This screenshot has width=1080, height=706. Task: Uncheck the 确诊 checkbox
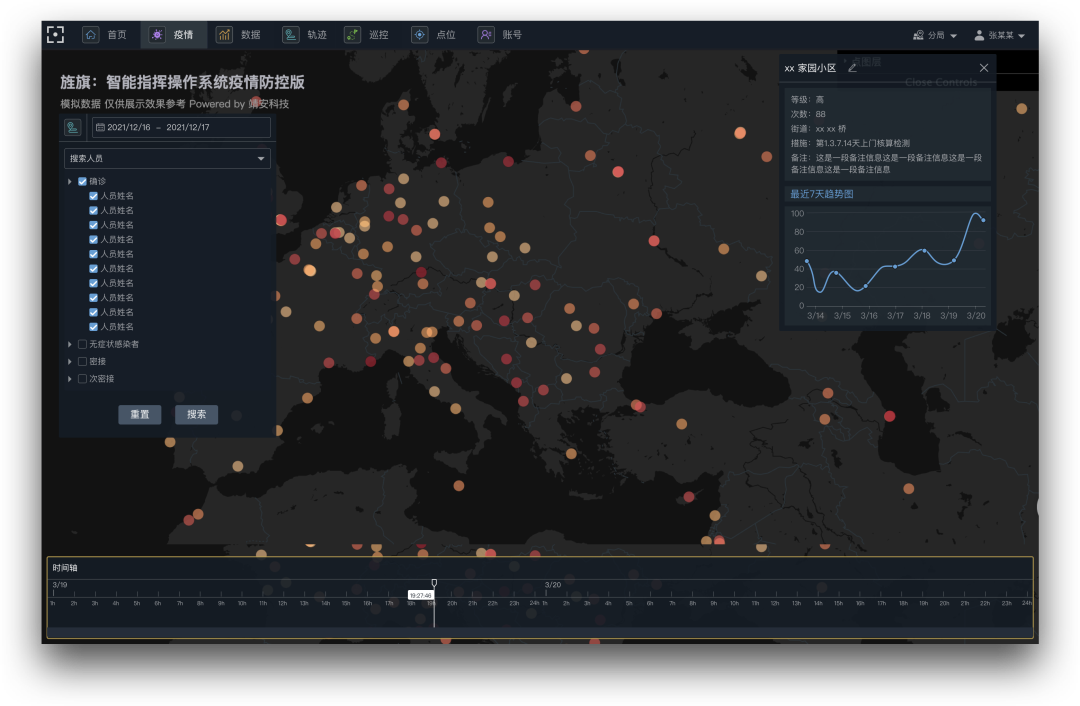83,181
